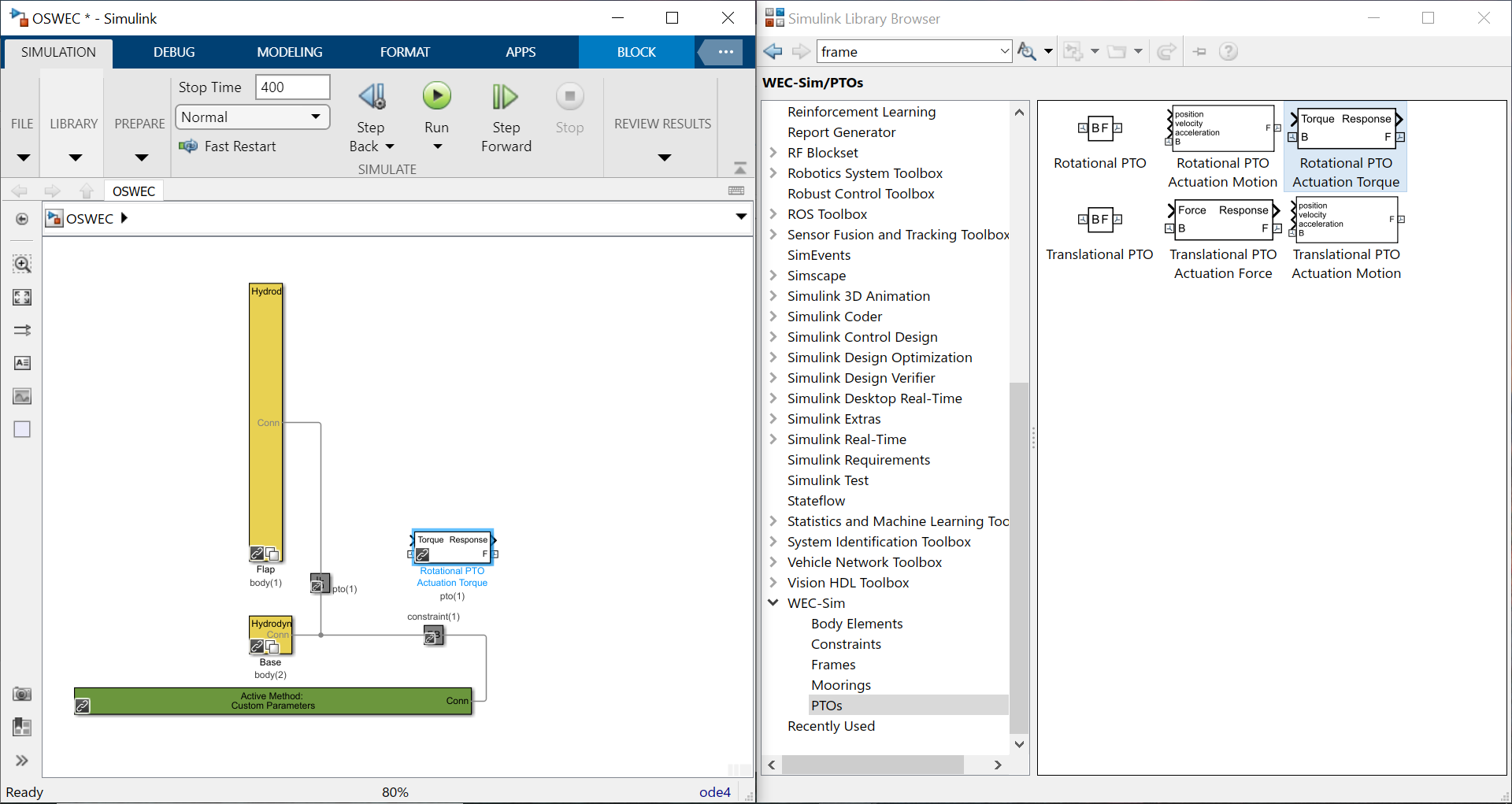
Task: Toggle Fast Restart
Action: [228, 146]
